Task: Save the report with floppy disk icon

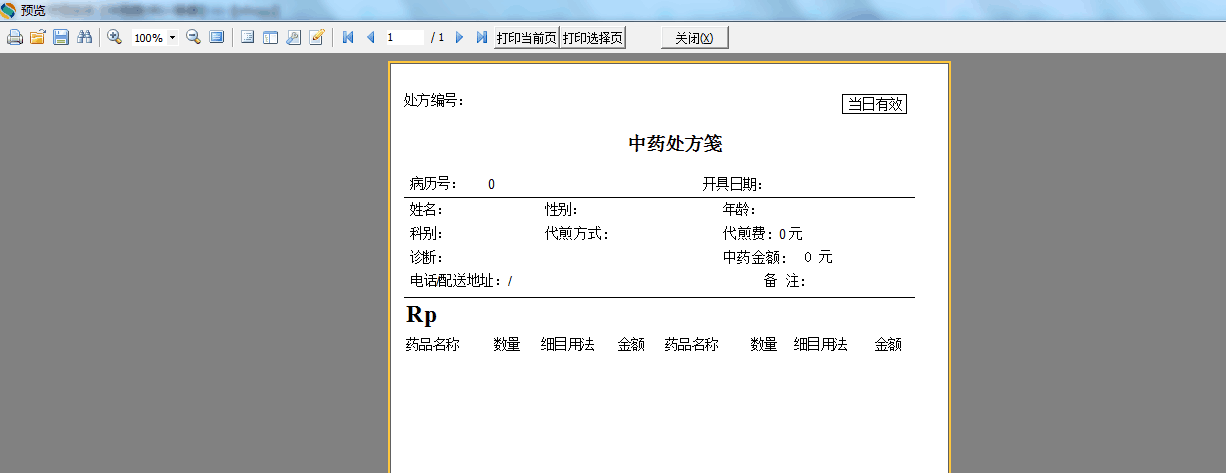Action: point(61,38)
